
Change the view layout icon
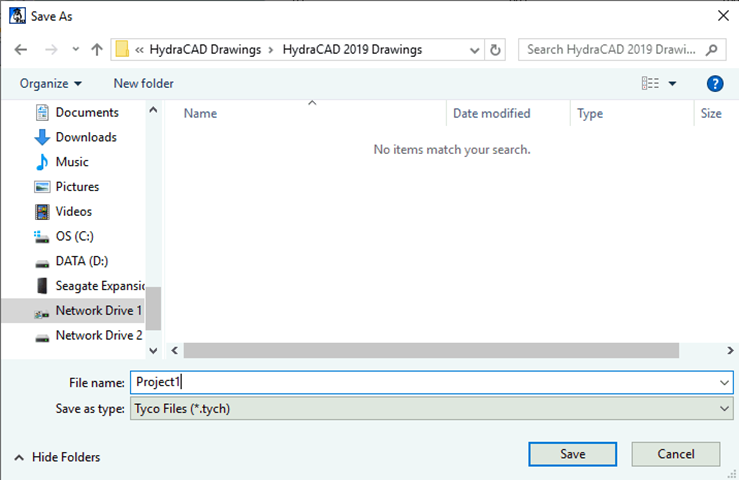point(650,83)
